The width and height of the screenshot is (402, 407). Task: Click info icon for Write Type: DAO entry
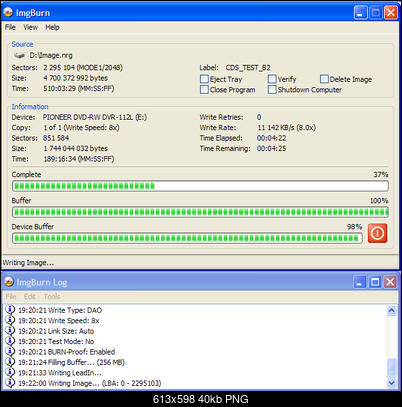click(x=10, y=310)
